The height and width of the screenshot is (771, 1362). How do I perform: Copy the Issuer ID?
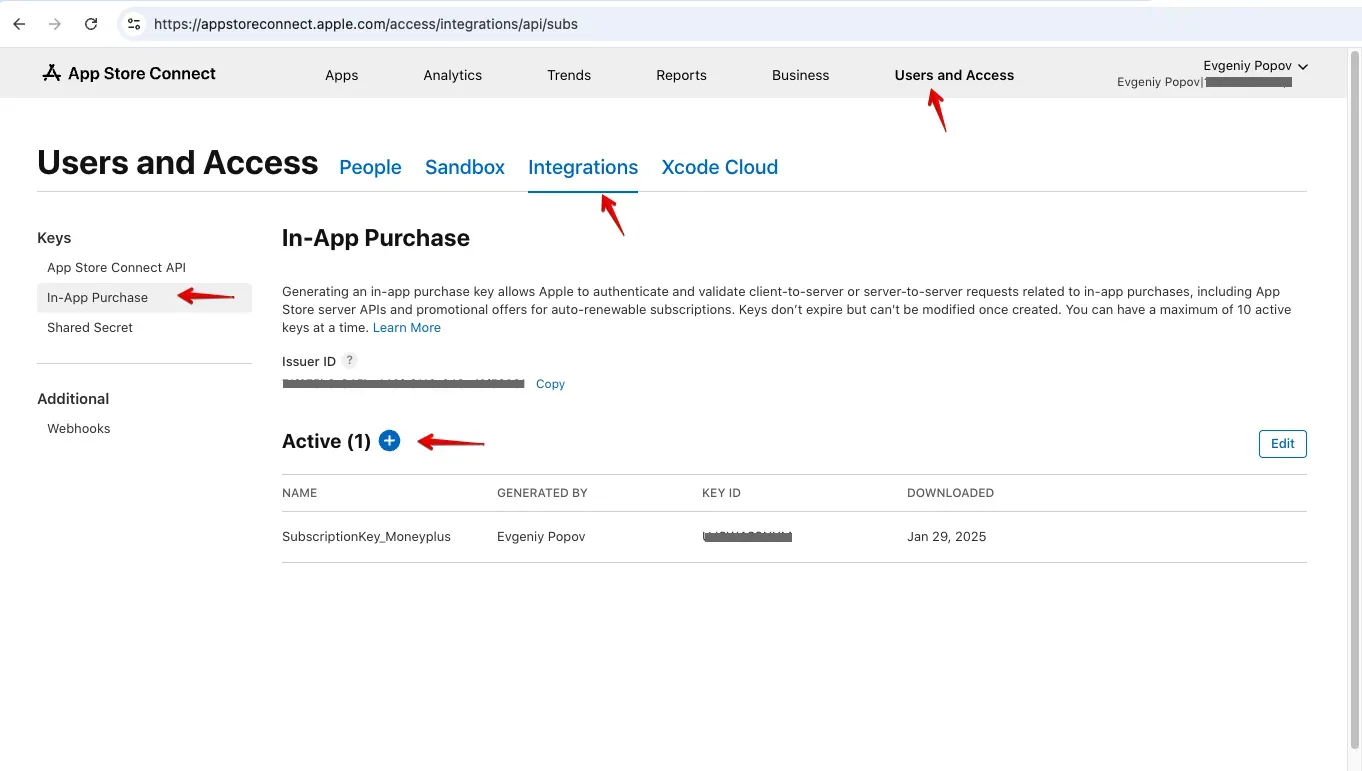pyautogui.click(x=550, y=384)
